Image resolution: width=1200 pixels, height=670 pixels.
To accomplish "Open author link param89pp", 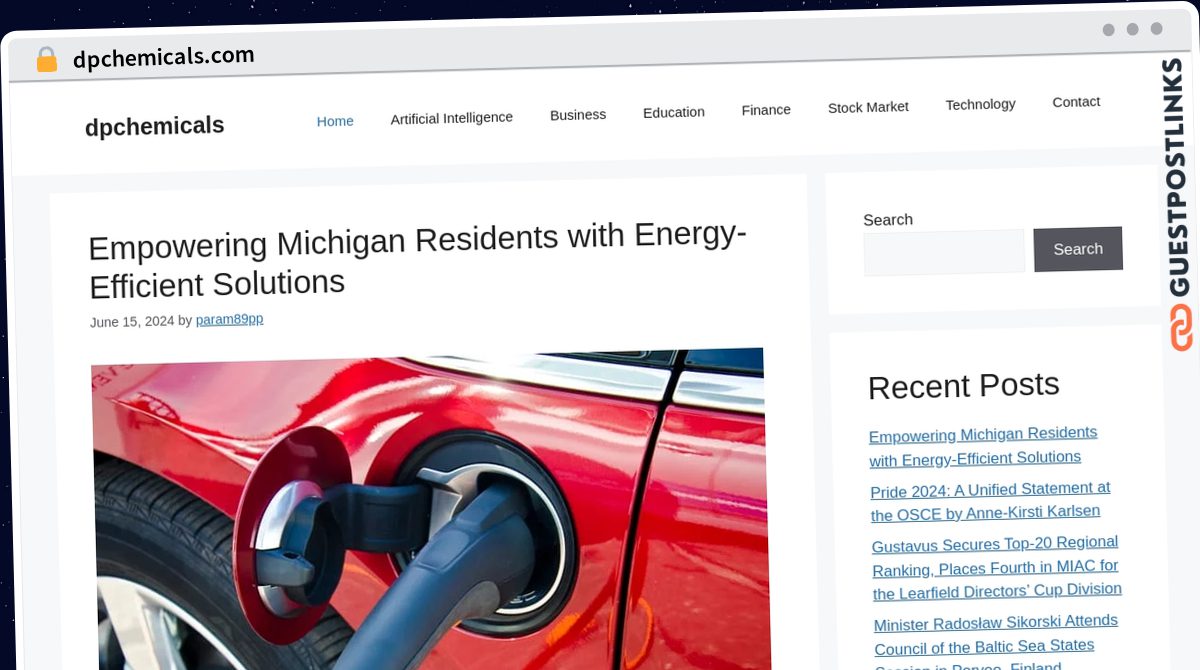I will point(229,320).
